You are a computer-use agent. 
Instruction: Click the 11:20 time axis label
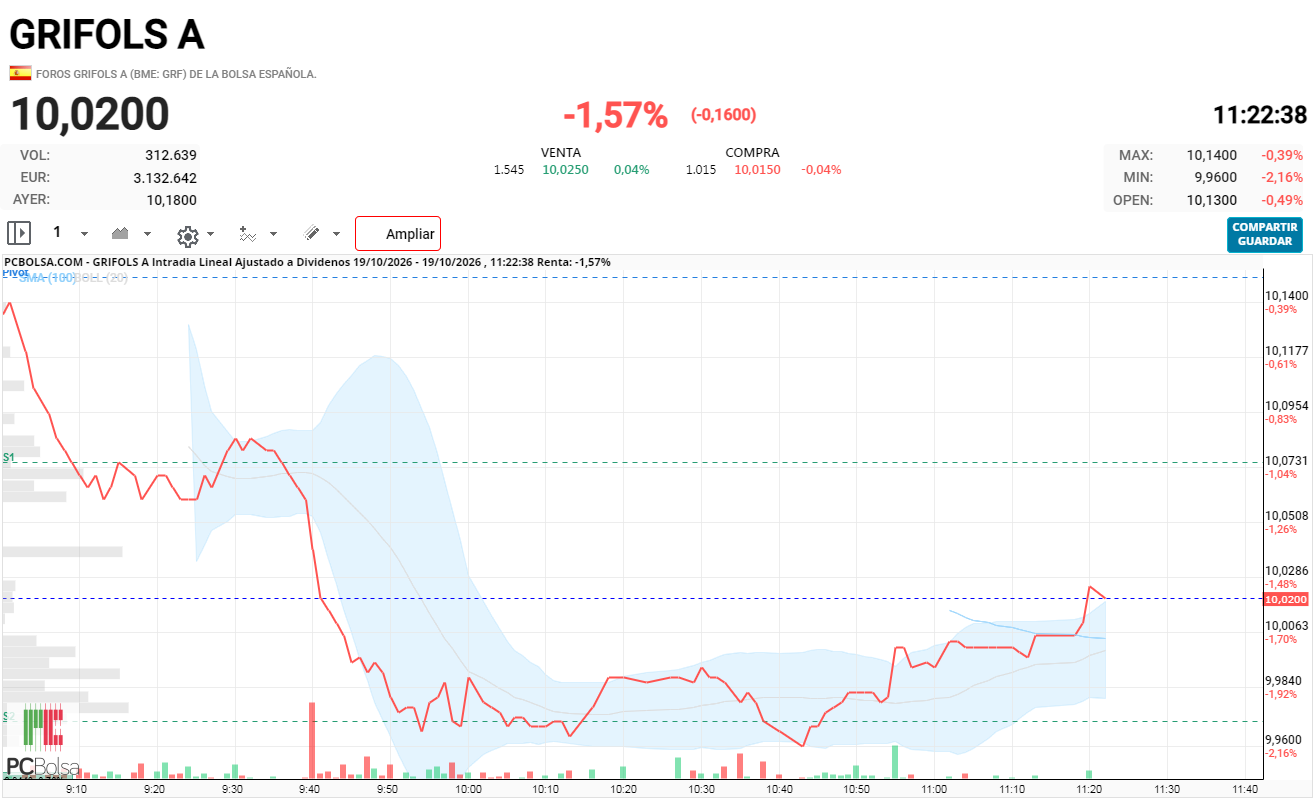[1090, 789]
